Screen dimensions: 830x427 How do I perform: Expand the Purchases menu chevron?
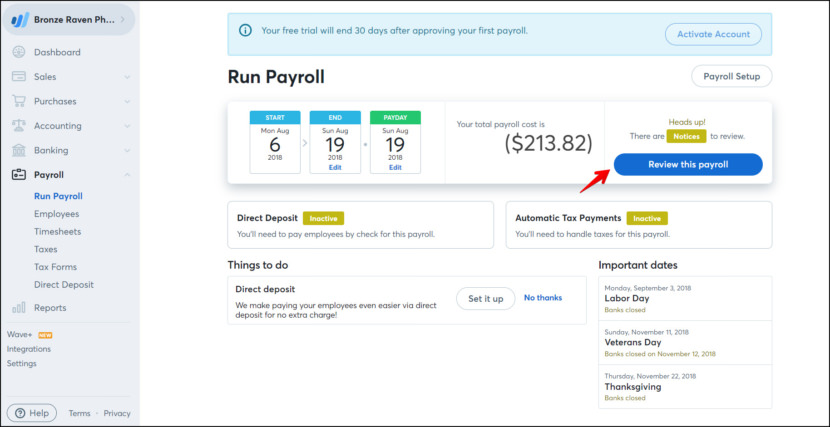point(127,102)
